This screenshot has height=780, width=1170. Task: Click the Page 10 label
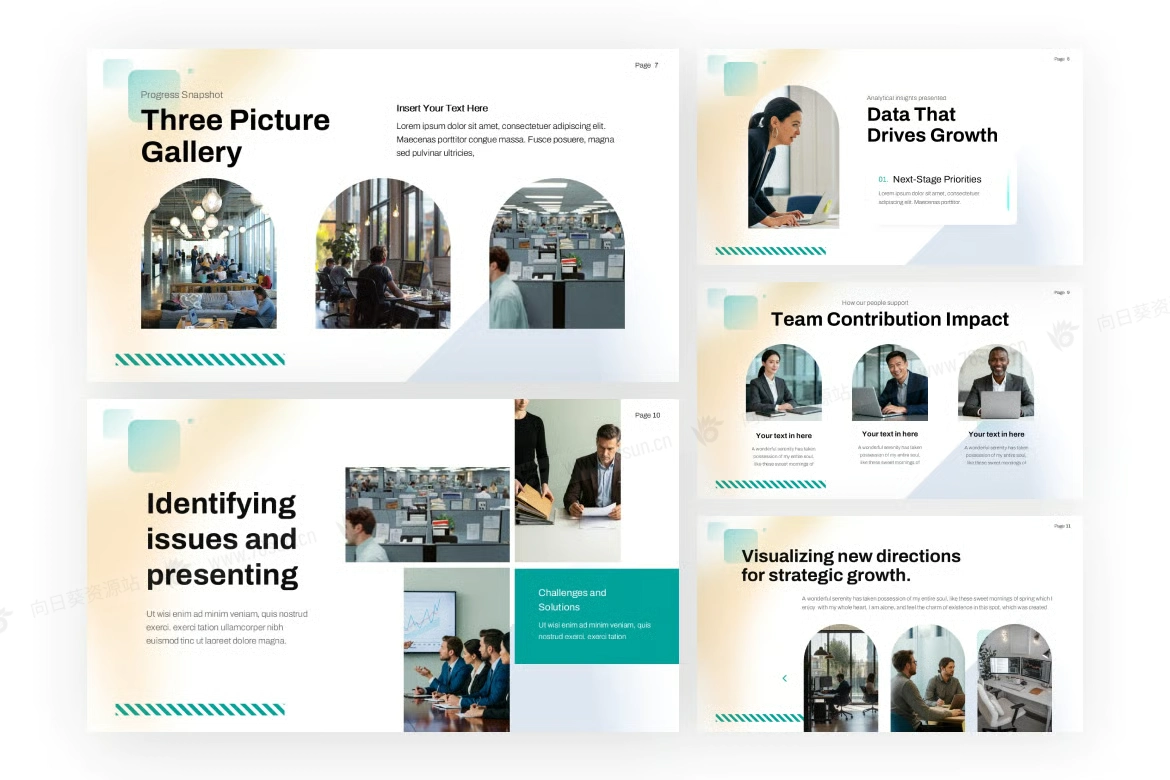(647, 415)
